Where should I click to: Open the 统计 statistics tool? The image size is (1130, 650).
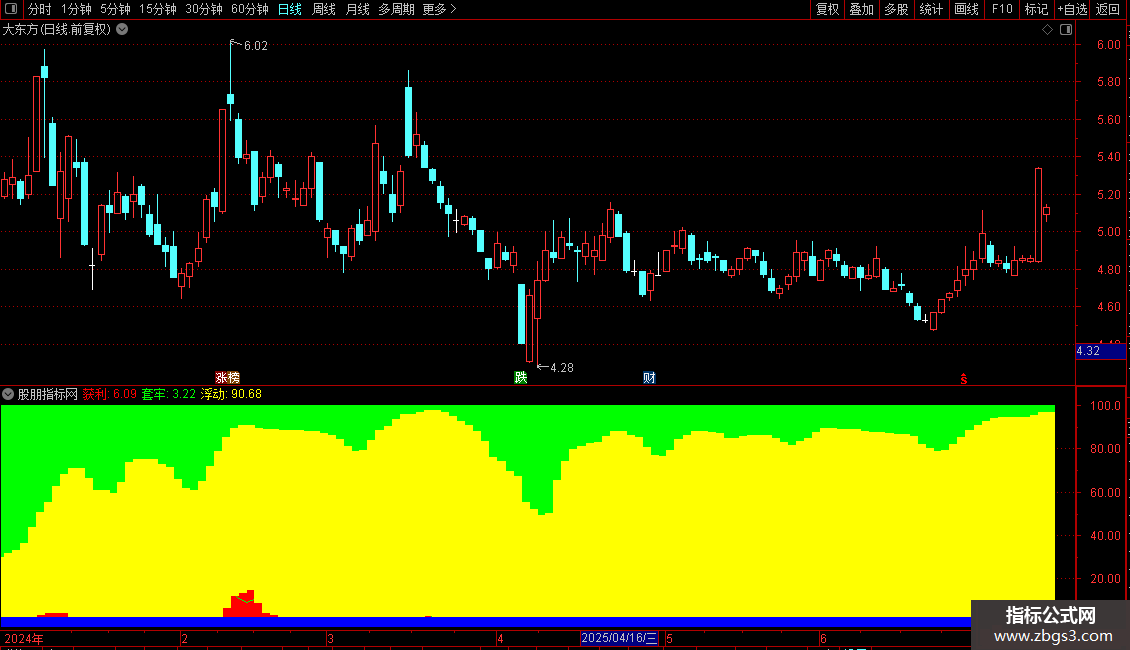point(930,9)
